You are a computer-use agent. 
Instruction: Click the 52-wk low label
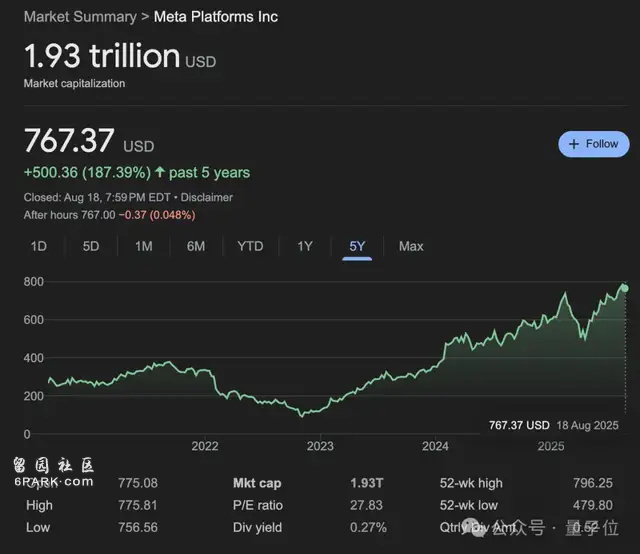(469, 505)
